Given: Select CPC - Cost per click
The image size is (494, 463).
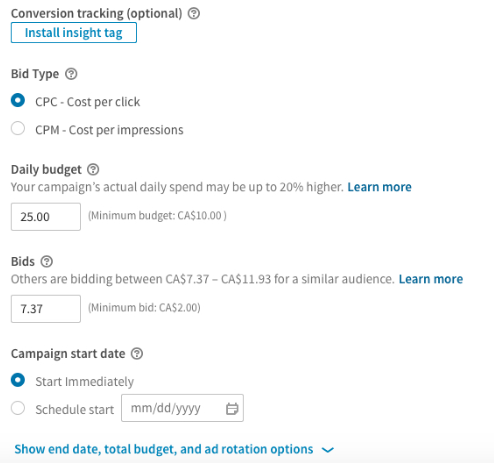Looking at the screenshot, I should (x=18, y=100).
